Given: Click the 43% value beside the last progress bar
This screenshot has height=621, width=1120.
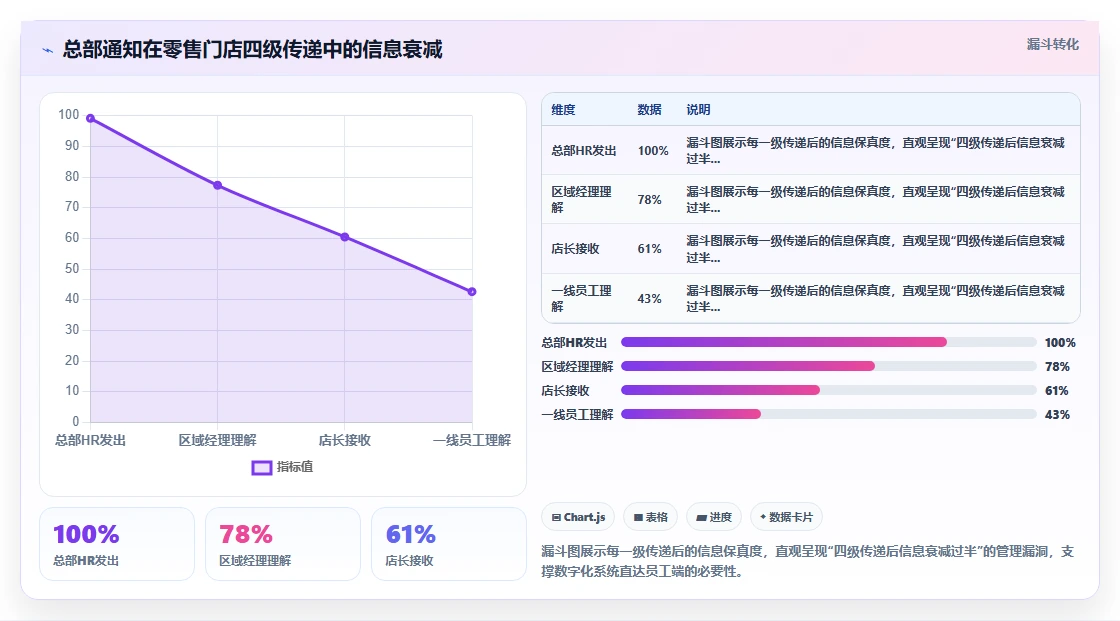Looking at the screenshot, I should [x=1057, y=414].
